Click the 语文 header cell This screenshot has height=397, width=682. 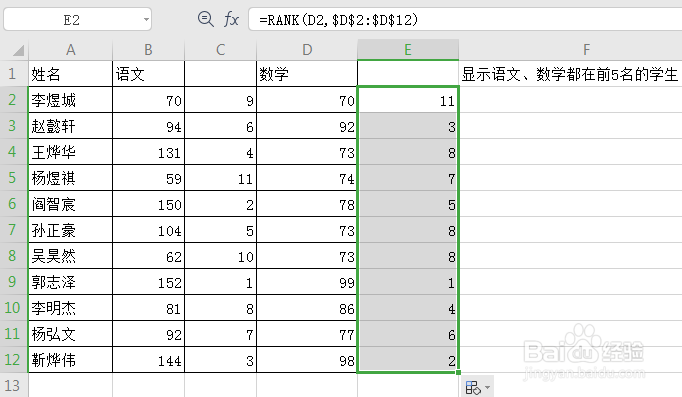coord(148,73)
